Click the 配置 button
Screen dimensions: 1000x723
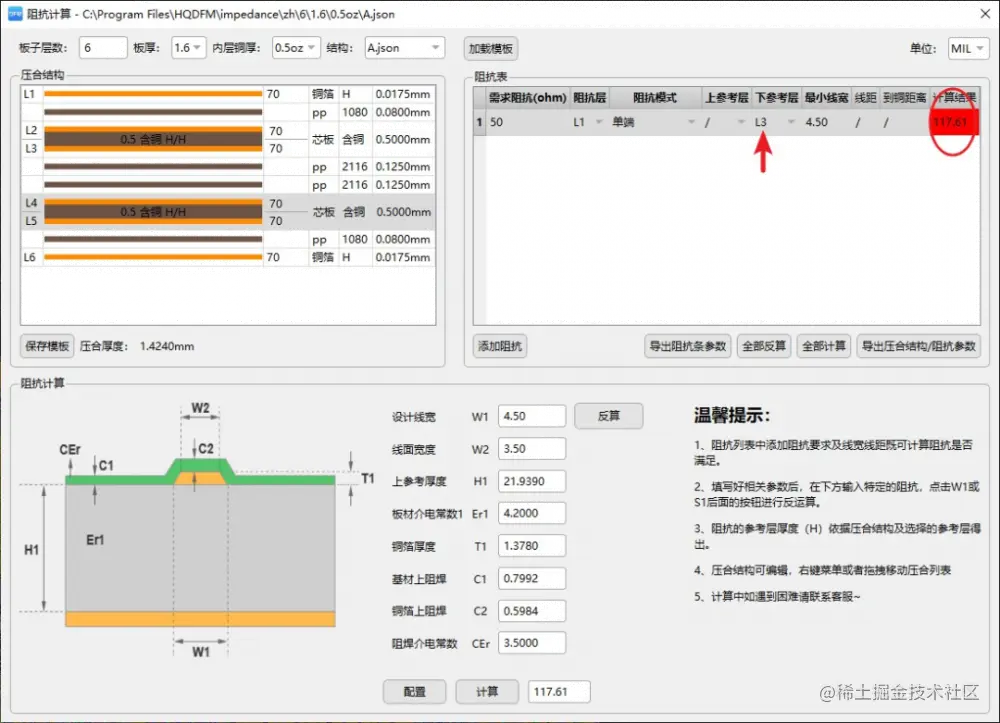pos(415,692)
